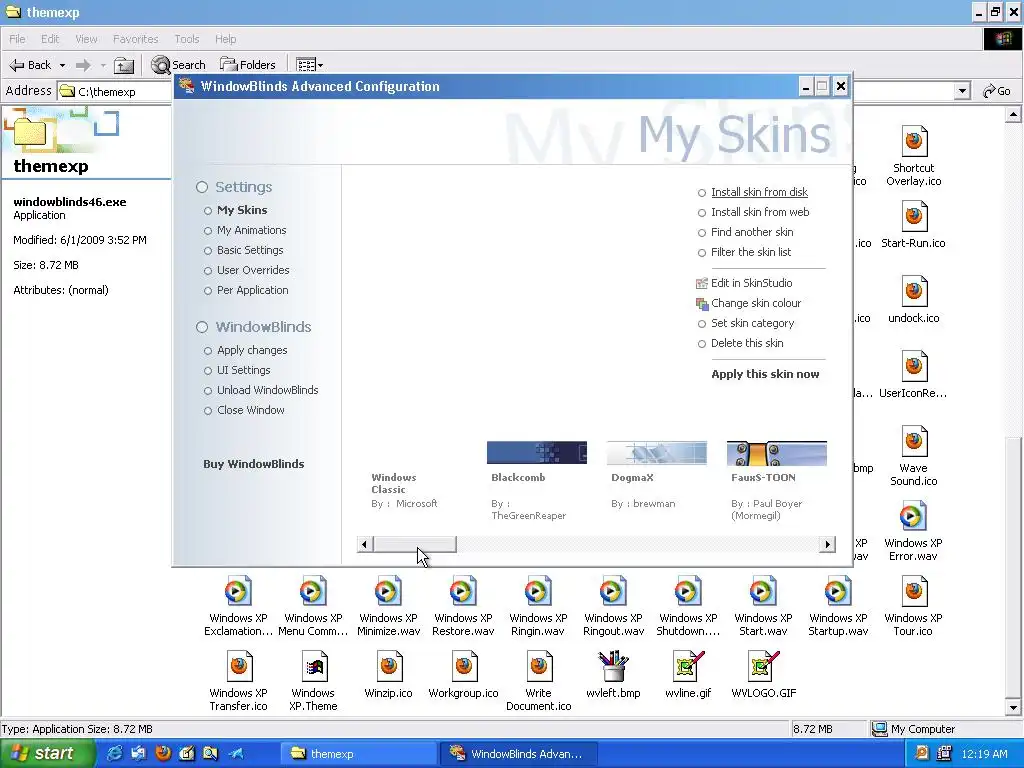The image size is (1024, 768).
Task: Click Filter the skin list
Action: pyautogui.click(x=751, y=252)
